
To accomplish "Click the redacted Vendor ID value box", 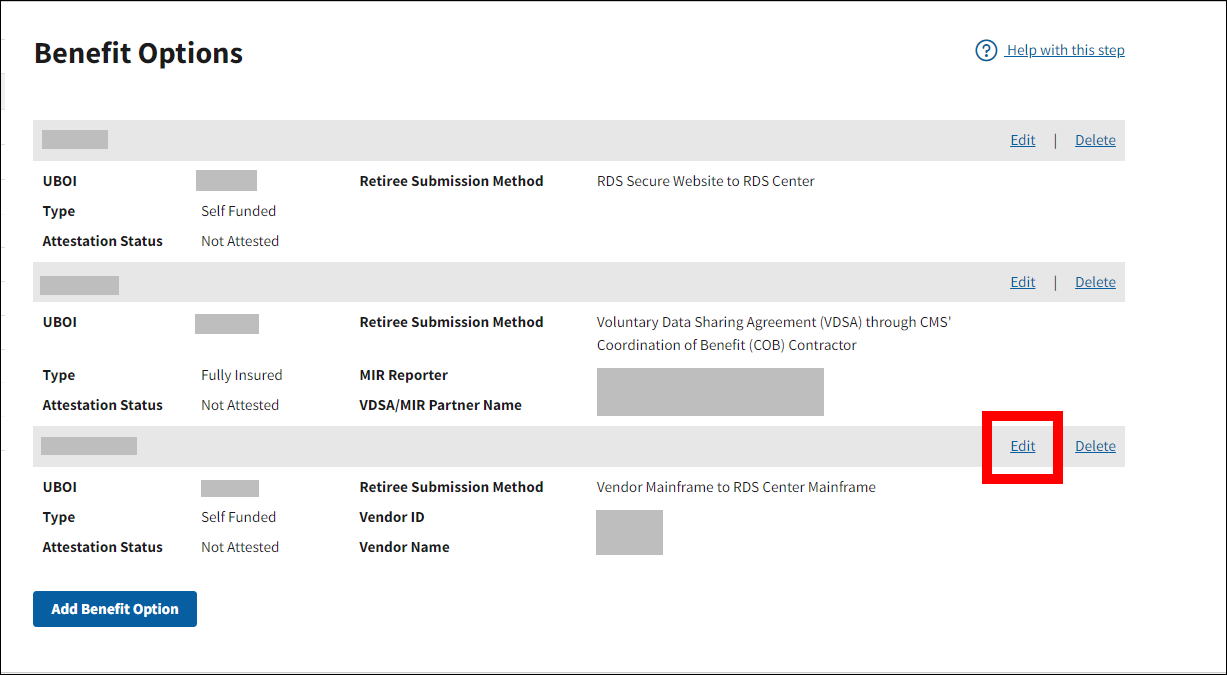I will click(x=629, y=532).
